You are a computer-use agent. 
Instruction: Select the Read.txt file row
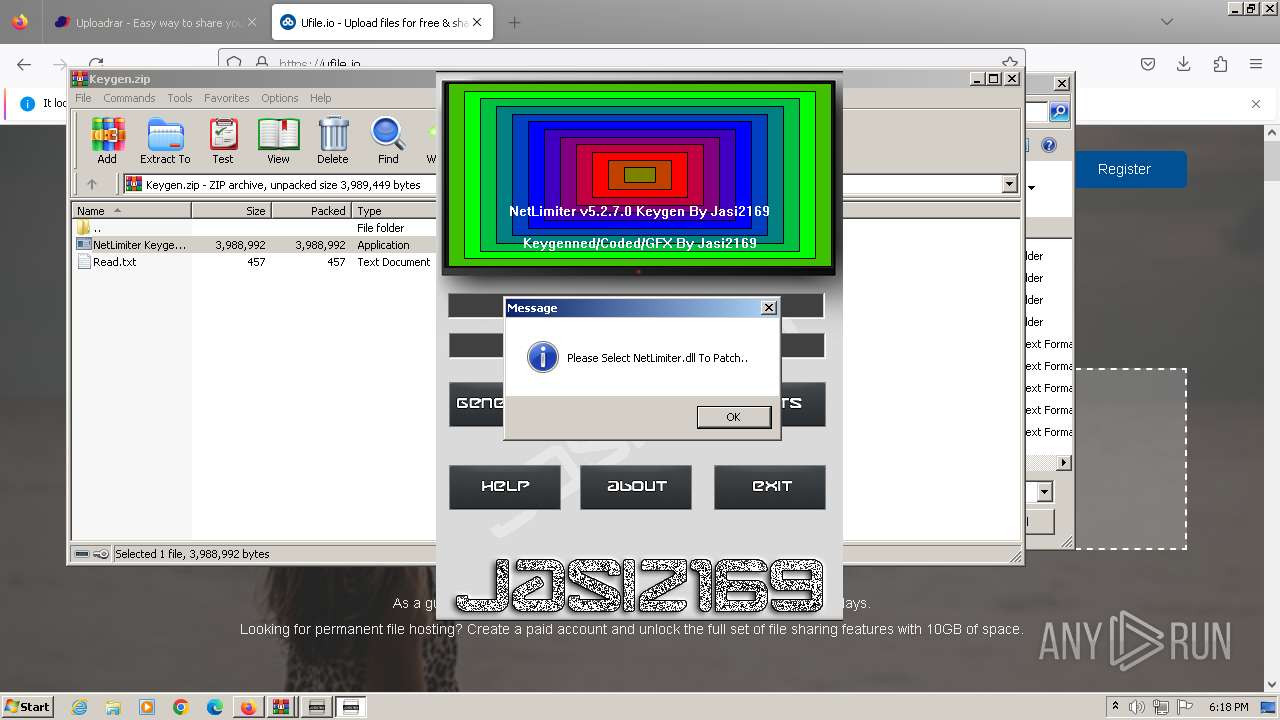tap(254, 261)
